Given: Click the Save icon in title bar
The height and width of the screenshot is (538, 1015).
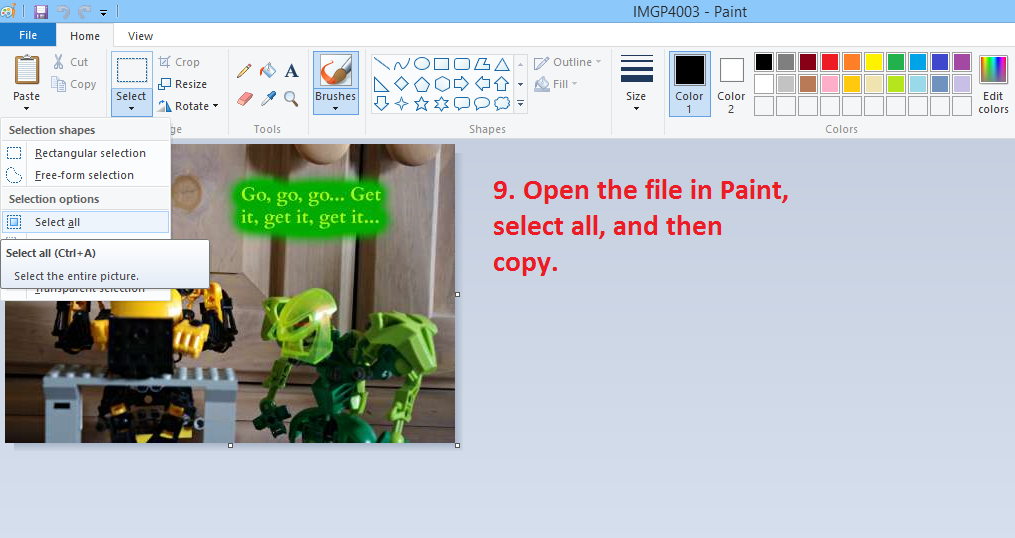Looking at the screenshot, I should 41,12.
